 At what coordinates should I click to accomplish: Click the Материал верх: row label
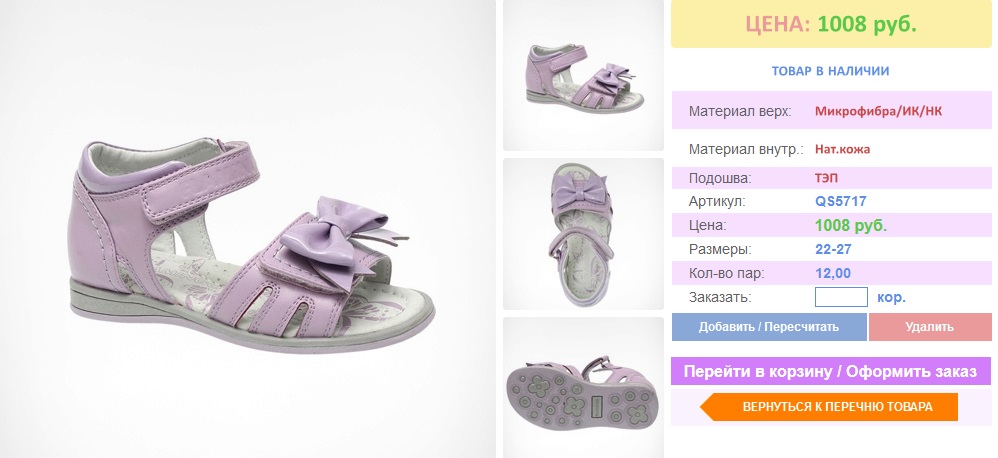(x=740, y=111)
